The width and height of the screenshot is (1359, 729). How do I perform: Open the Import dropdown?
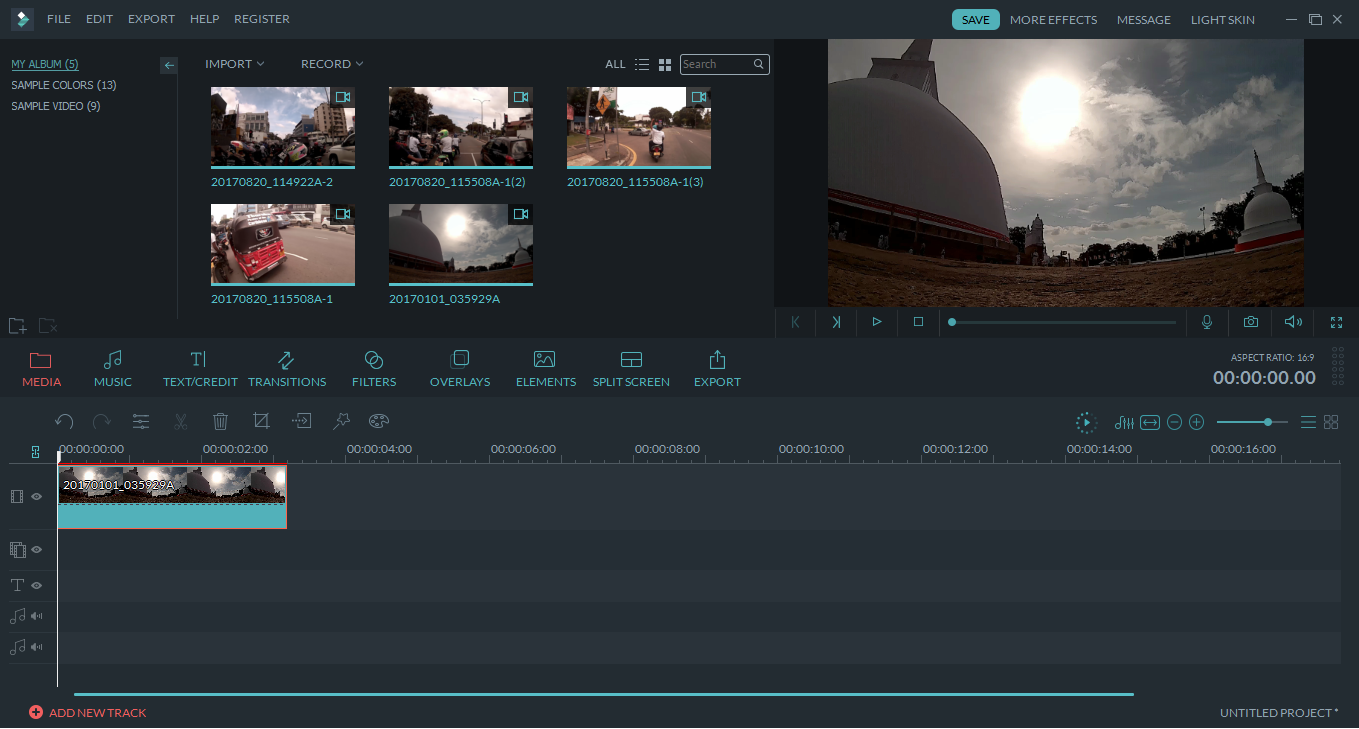point(234,63)
